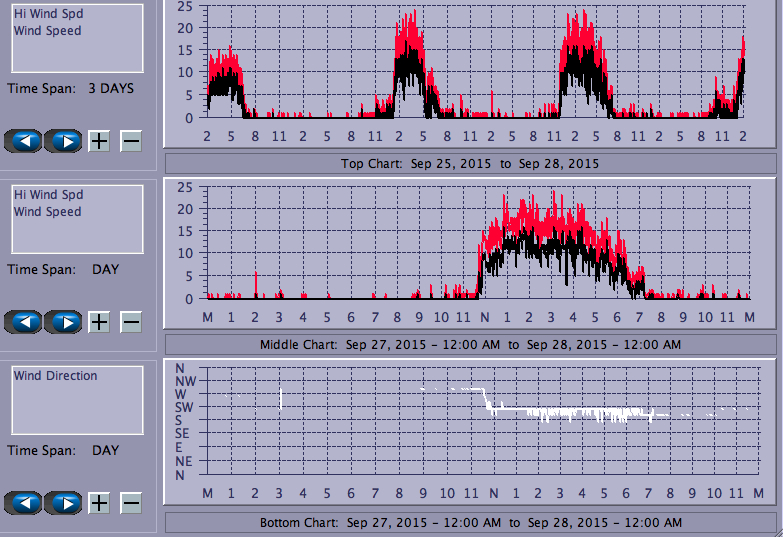
Task: Select Wind Speed in the top chart list
Action: click(47, 31)
